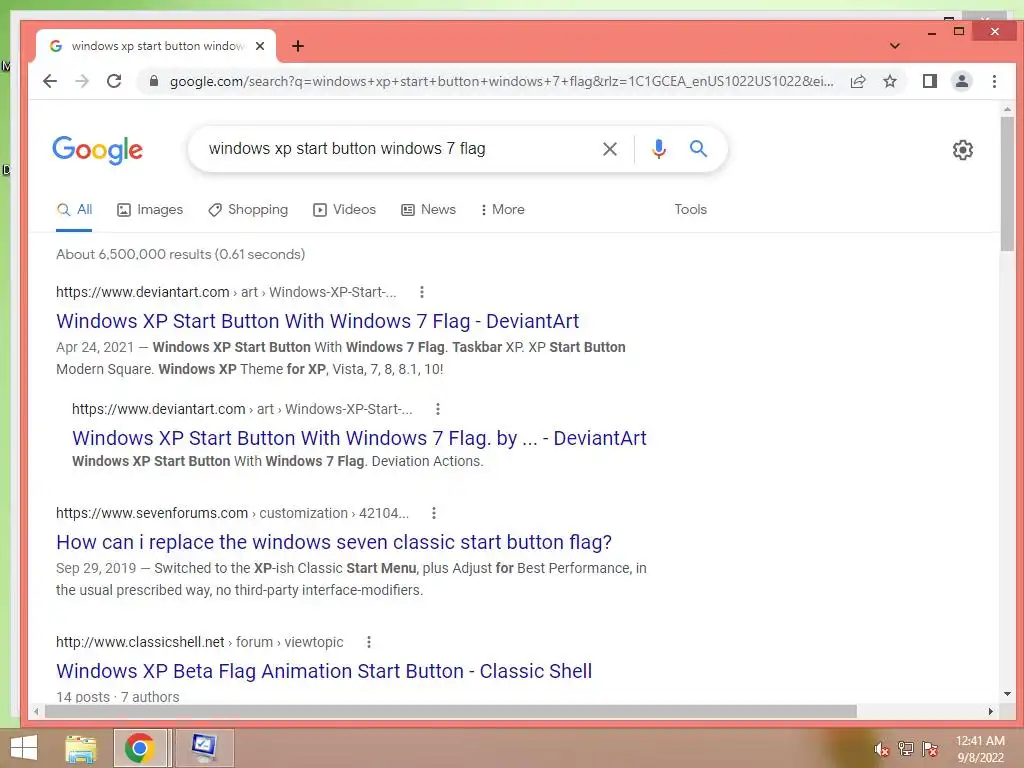The height and width of the screenshot is (768, 1024).
Task: Open options for sevenforums result
Action: [x=434, y=513]
